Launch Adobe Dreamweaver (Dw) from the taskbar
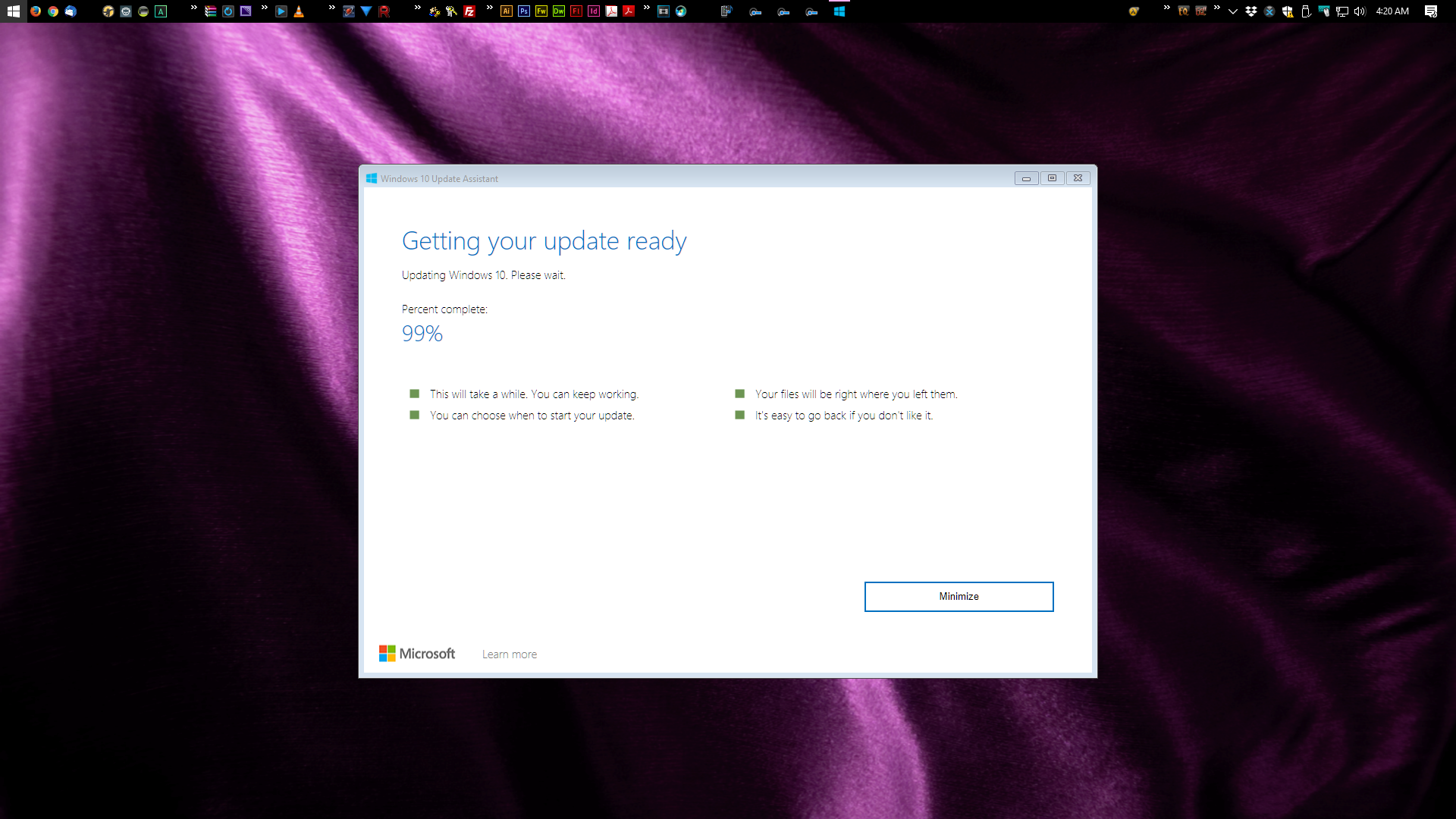Screen dimensions: 1456x819 click(x=559, y=11)
